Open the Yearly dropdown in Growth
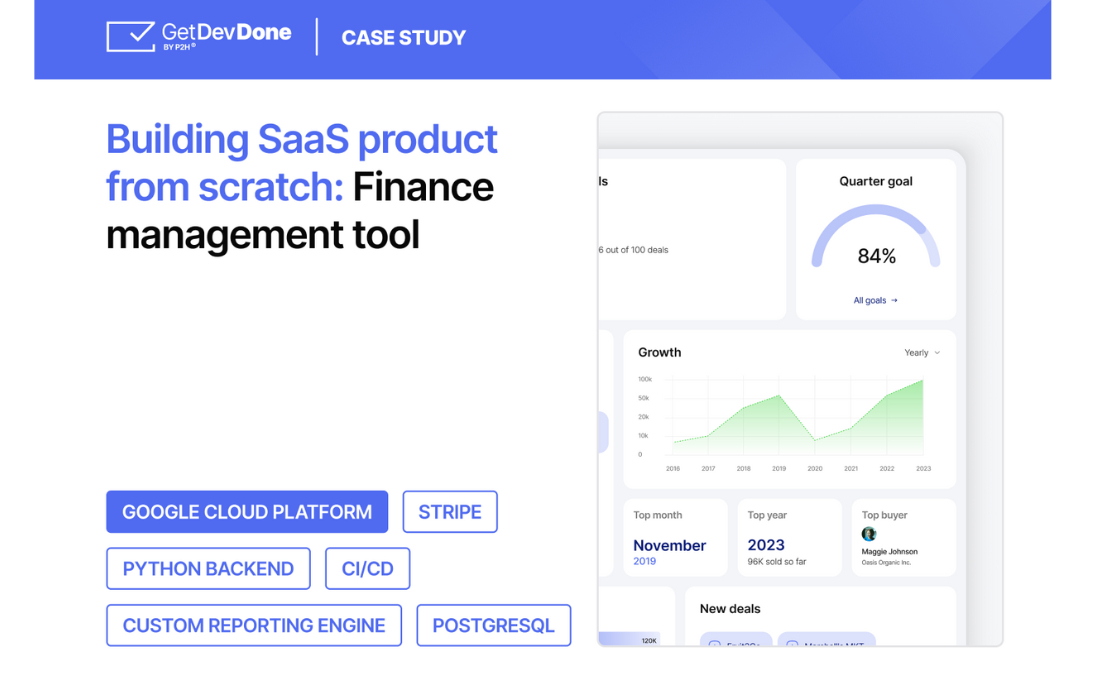Viewport: 1110px width, 695px height. click(x=922, y=352)
